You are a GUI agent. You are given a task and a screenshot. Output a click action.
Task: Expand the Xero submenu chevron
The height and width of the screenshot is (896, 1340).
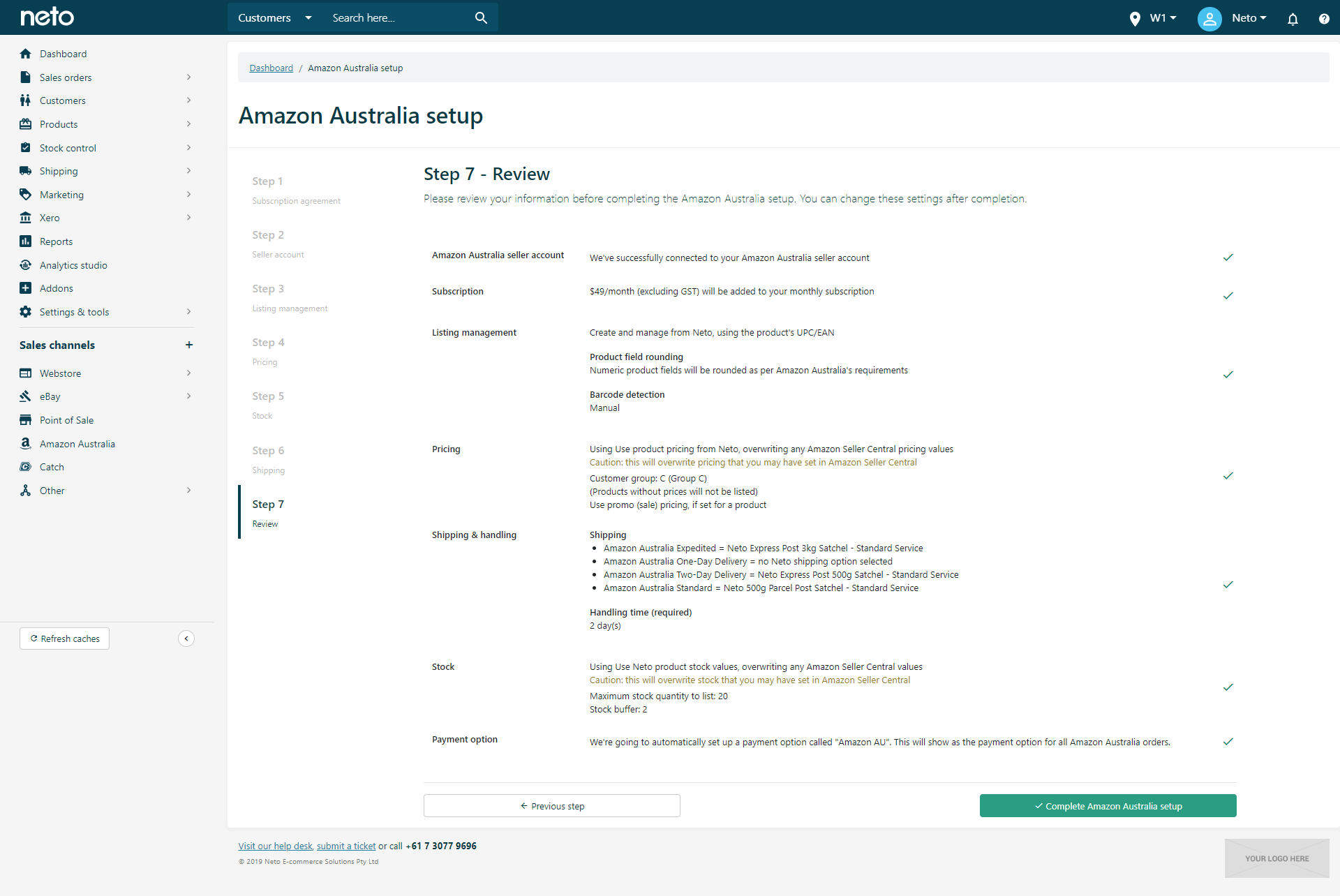(189, 218)
